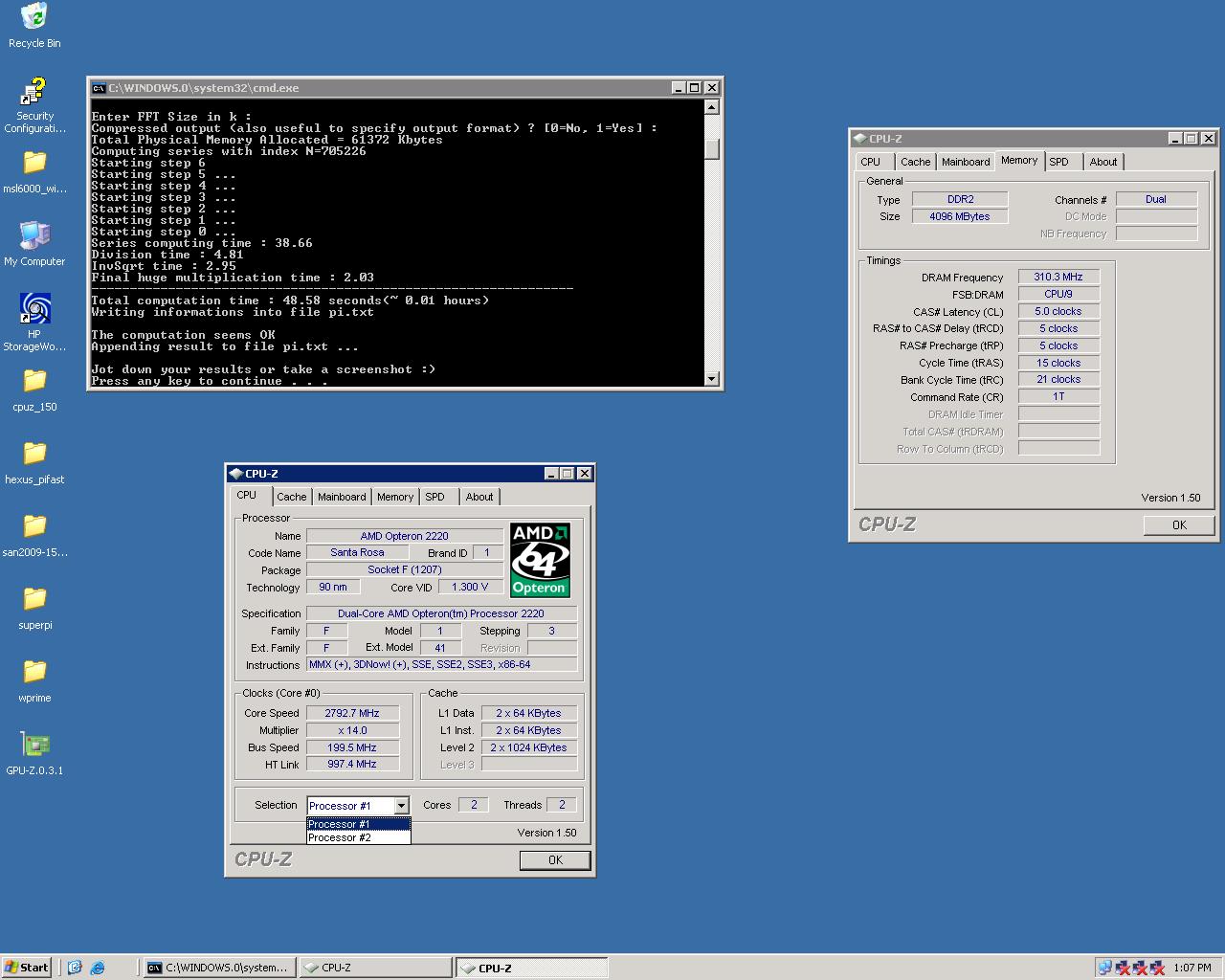Launch Internet Explorer from quick launch
Screen dimensions: 1225x980
click(x=98, y=968)
